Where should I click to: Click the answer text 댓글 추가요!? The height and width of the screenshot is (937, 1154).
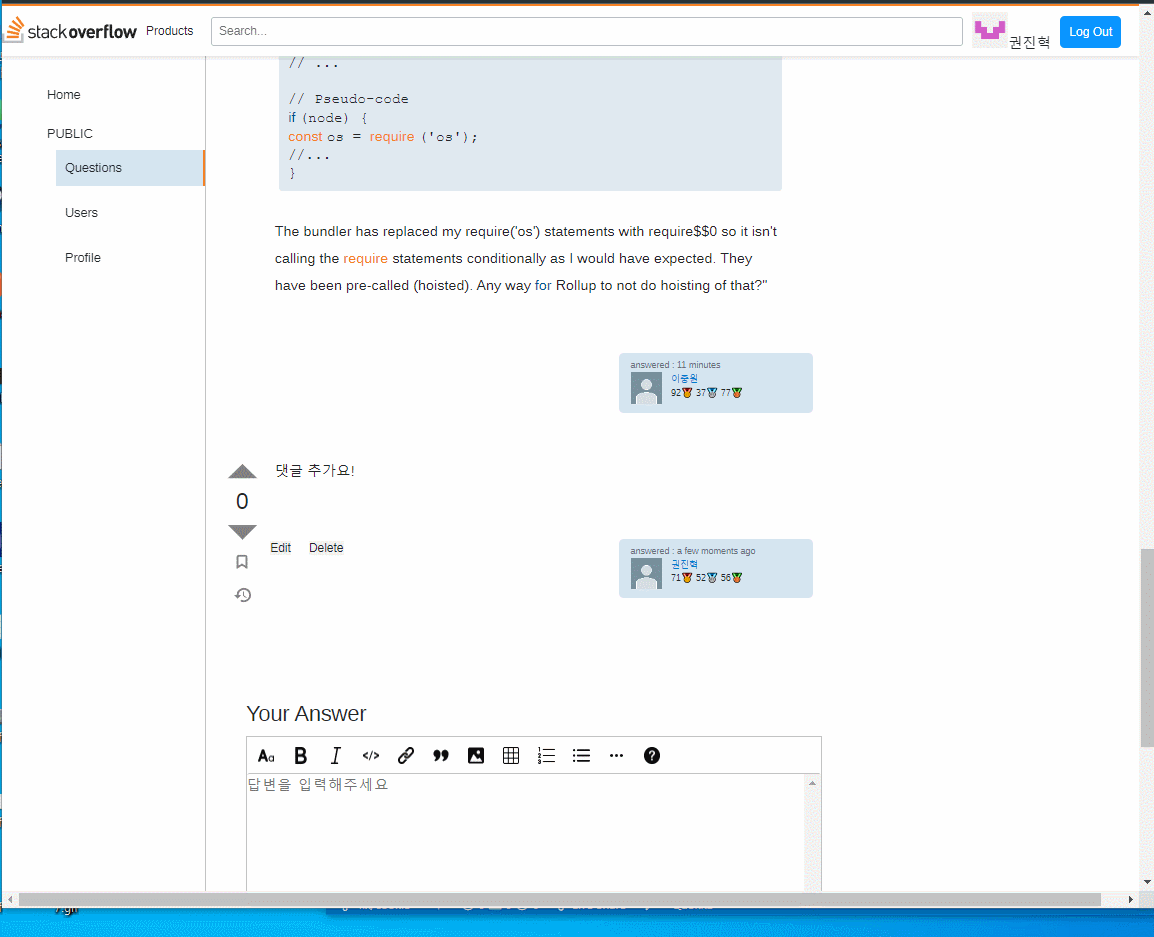(315, 470)
